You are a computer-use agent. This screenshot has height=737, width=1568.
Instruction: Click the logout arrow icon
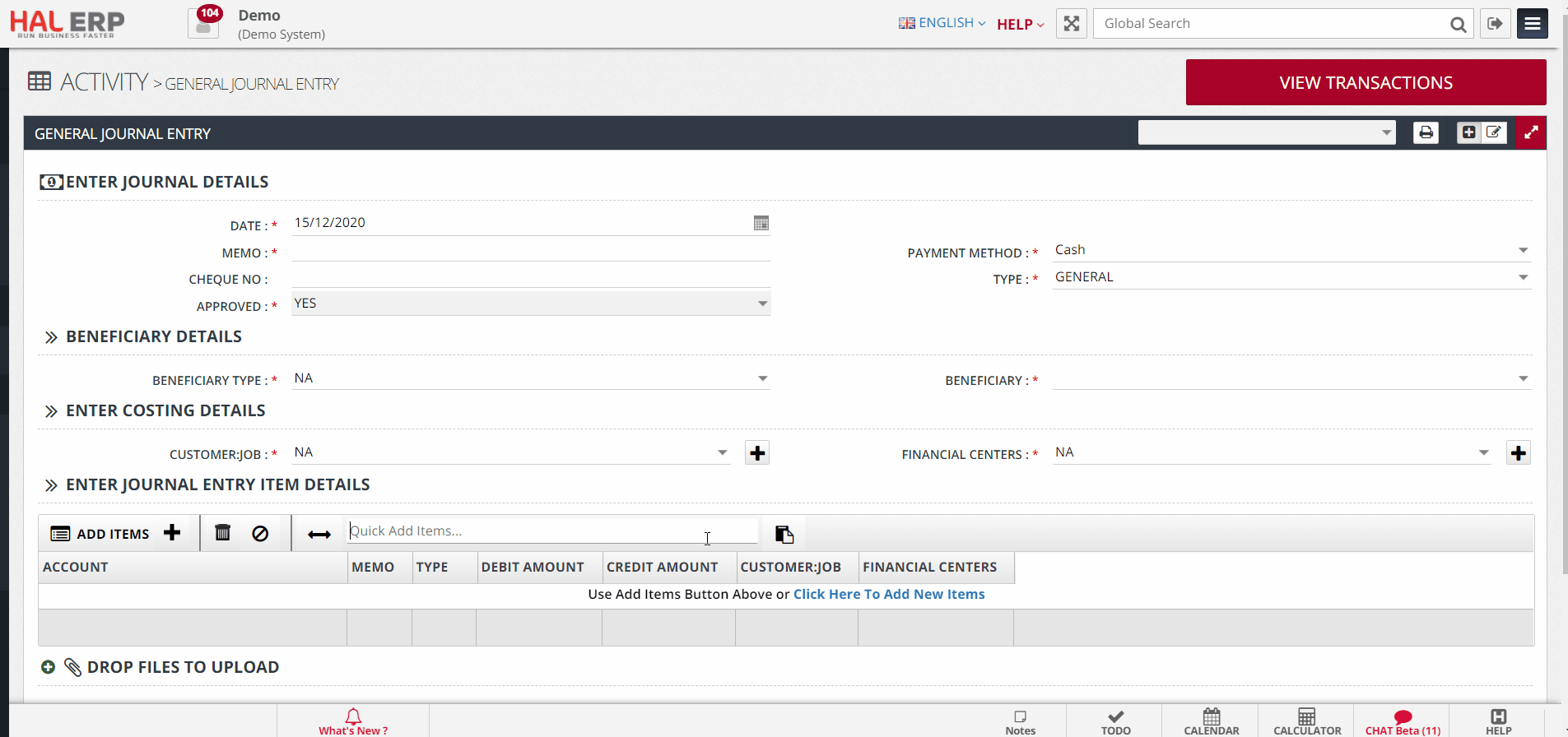click(1495, 24)
